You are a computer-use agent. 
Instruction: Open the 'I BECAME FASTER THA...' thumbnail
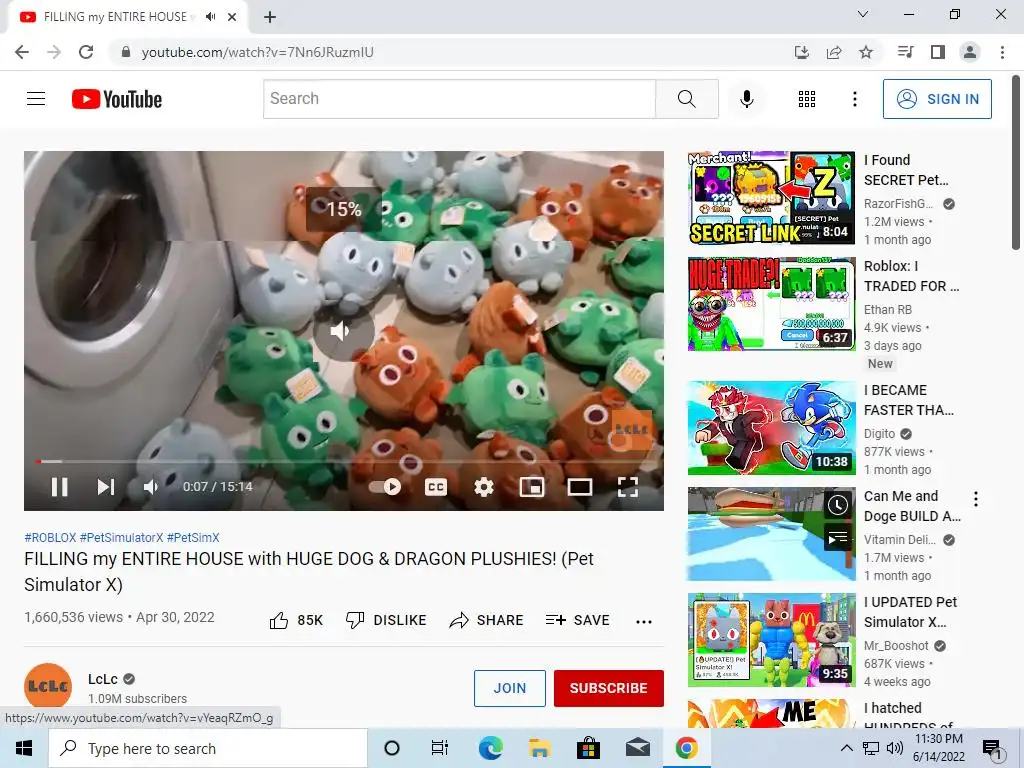click(771, 428)
